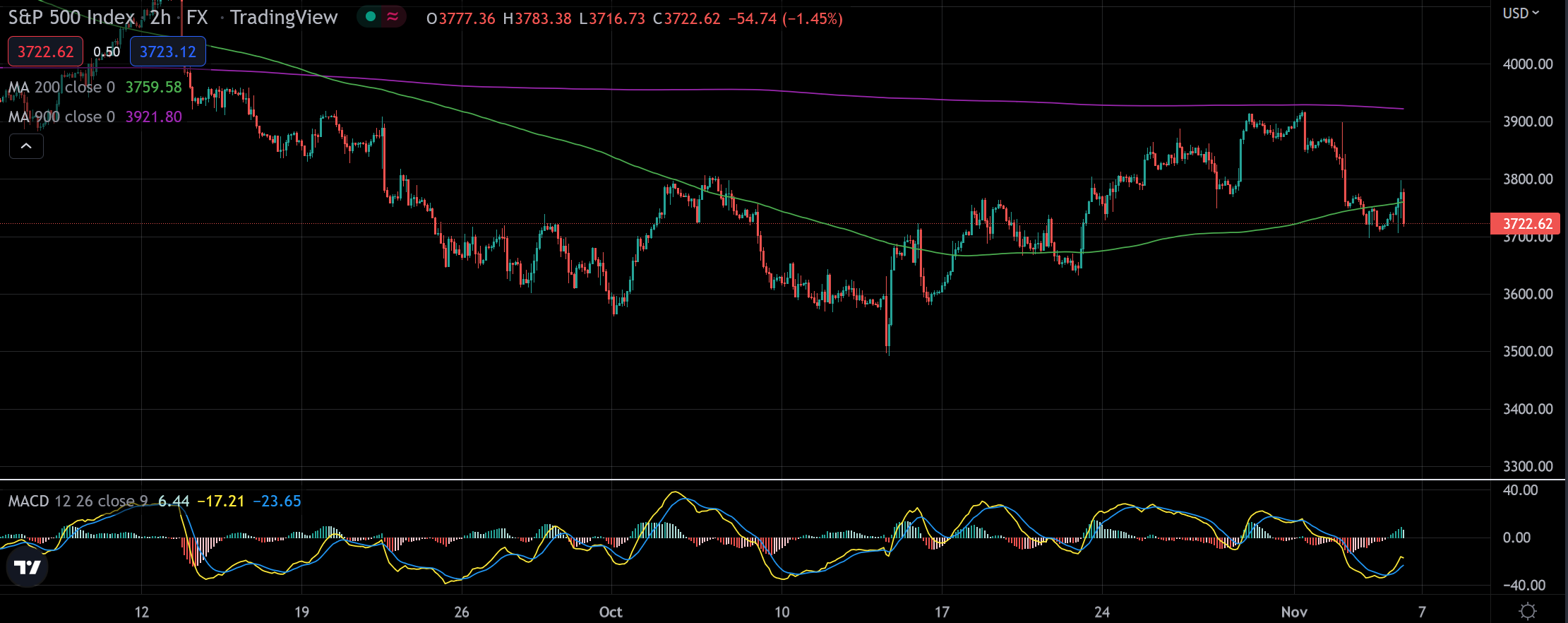The image size is (1568, 623).
Task: Click the MACD histogram value 6.44
Action: pos(174,501)
